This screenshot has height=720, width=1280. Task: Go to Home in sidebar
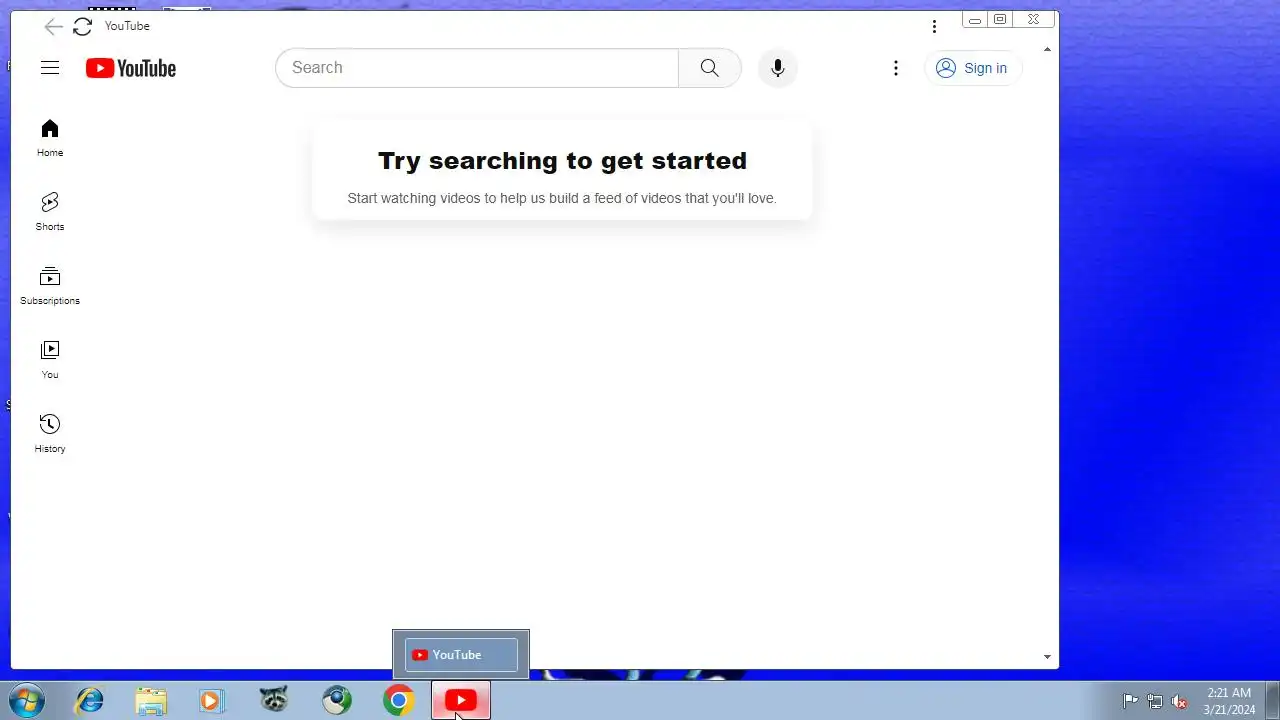pos(50,138)
